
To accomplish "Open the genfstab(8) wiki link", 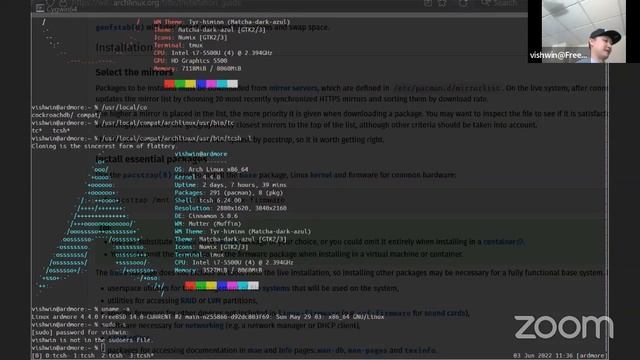I will [x=120, y=27].
